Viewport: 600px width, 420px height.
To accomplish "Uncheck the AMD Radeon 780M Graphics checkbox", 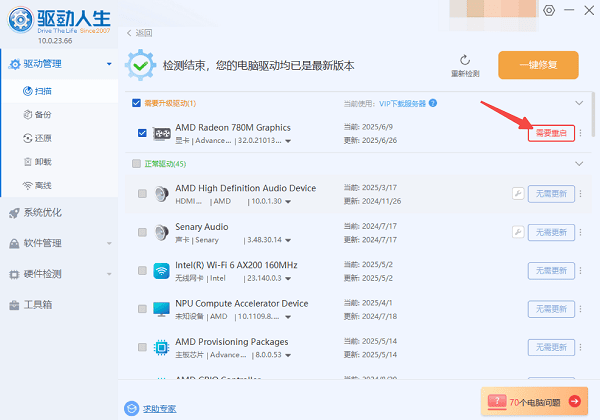I will point(142,133).
